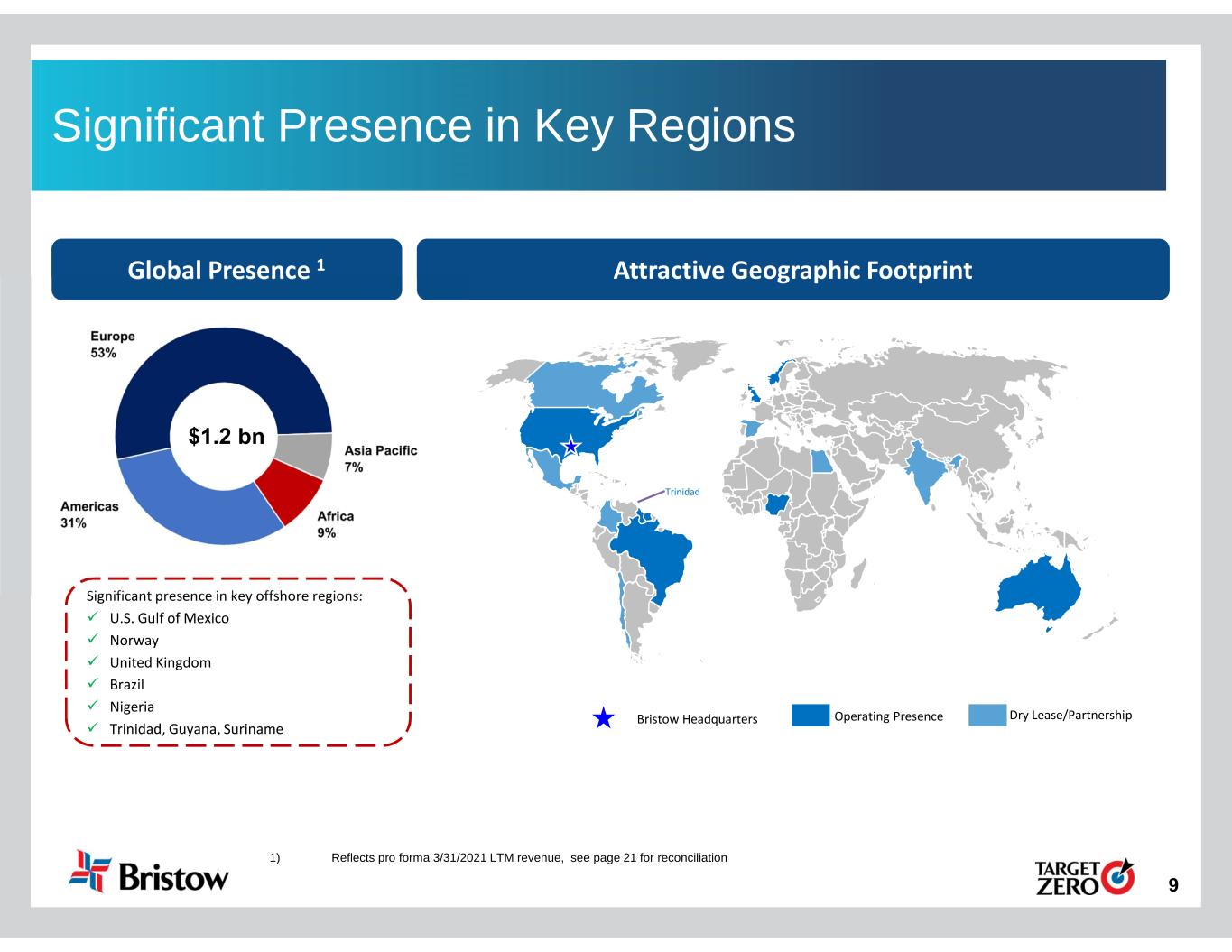Click the Dry Lease/Partnership legend swatch
The height and width of the screenshot is (952, 1232).
click(987, 716)
